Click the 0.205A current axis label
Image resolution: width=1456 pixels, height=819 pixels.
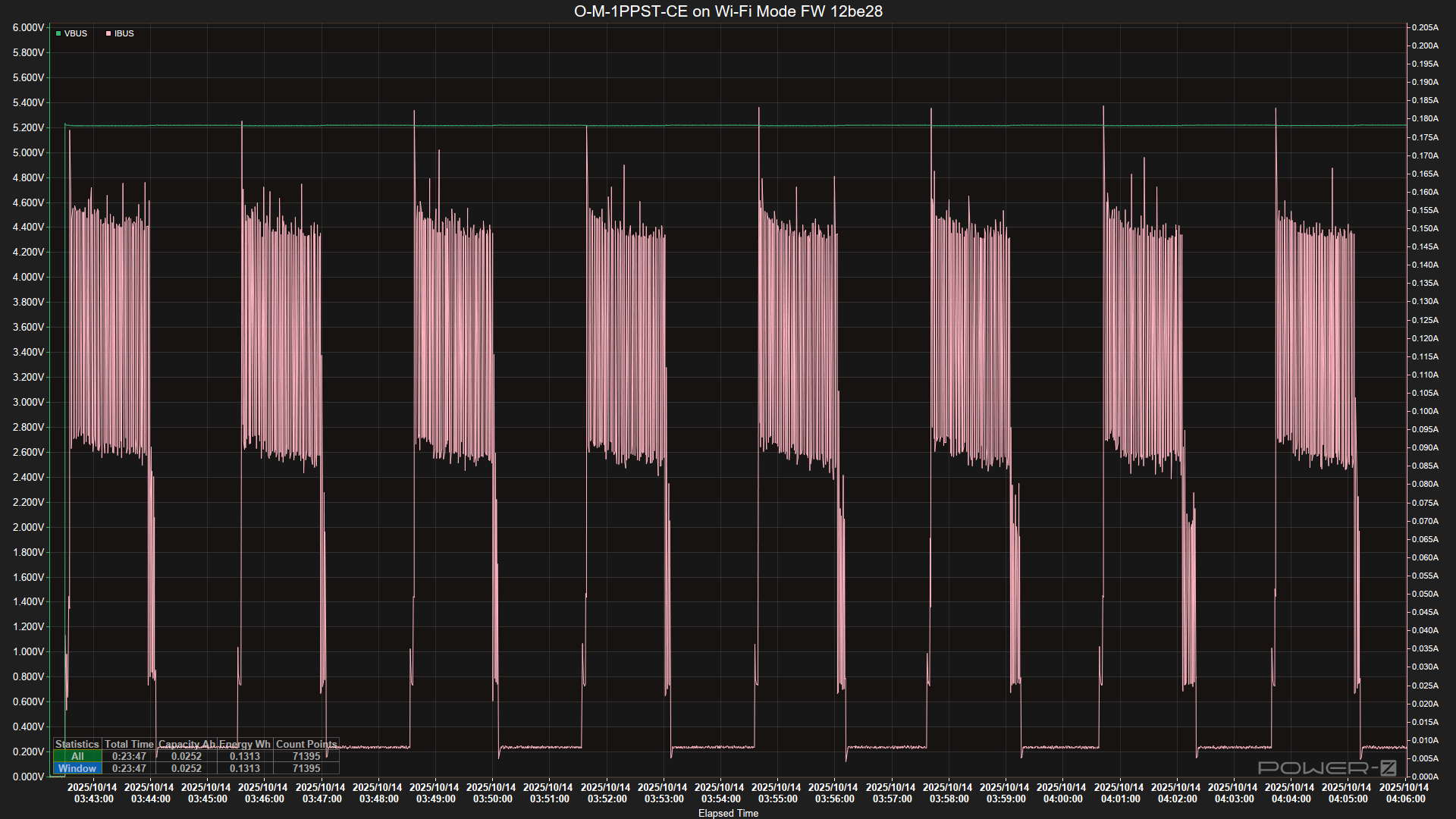pos(1424,27)
